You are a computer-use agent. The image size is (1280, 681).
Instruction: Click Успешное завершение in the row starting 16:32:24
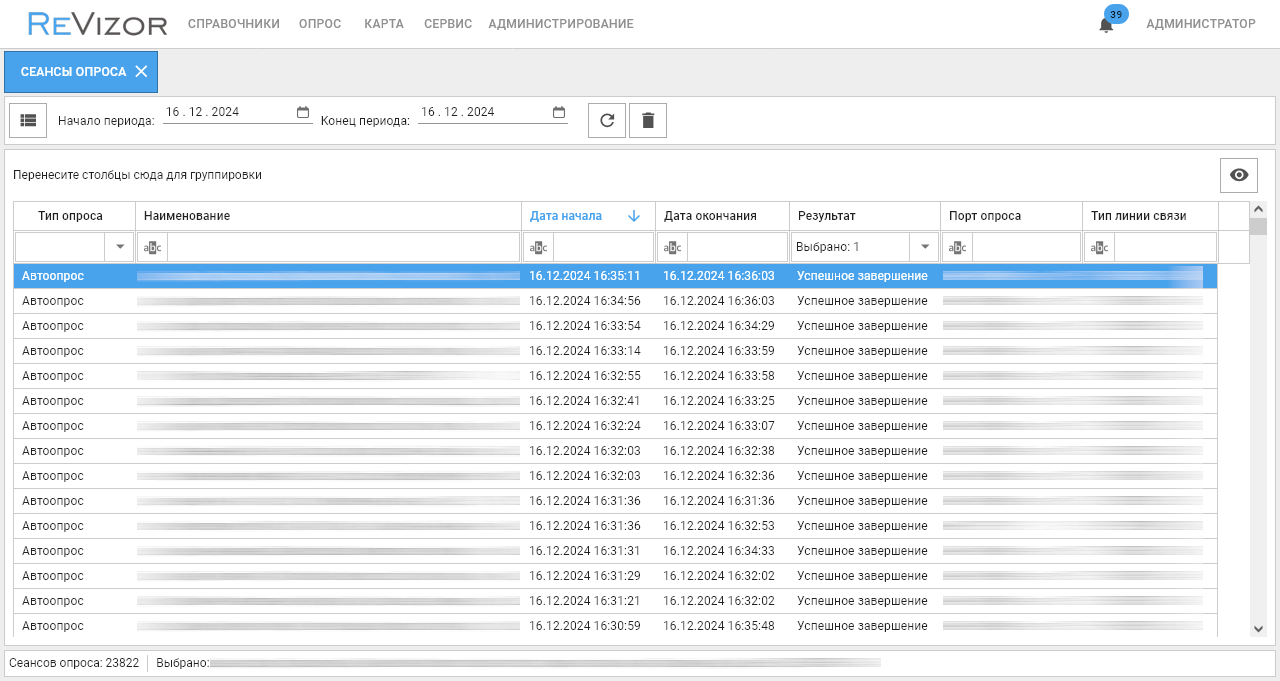tap(862, 426)
